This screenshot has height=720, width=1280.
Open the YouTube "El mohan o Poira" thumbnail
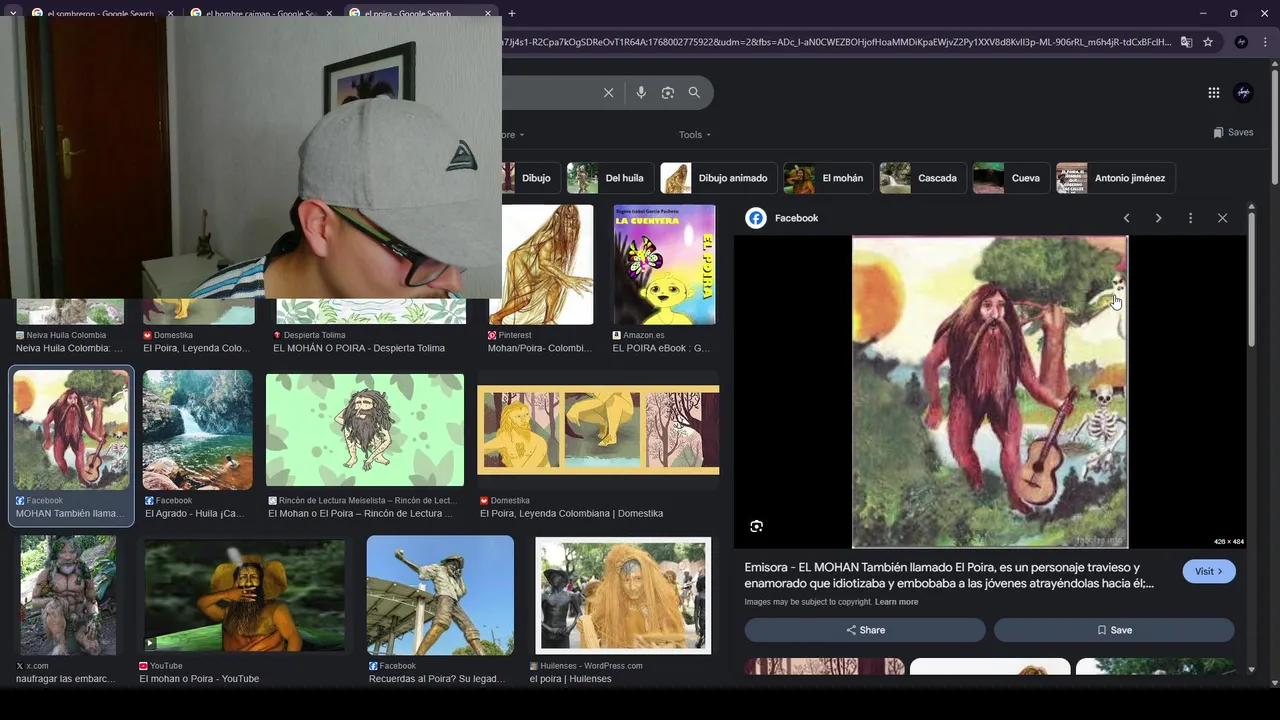click(x=245, y=595)
